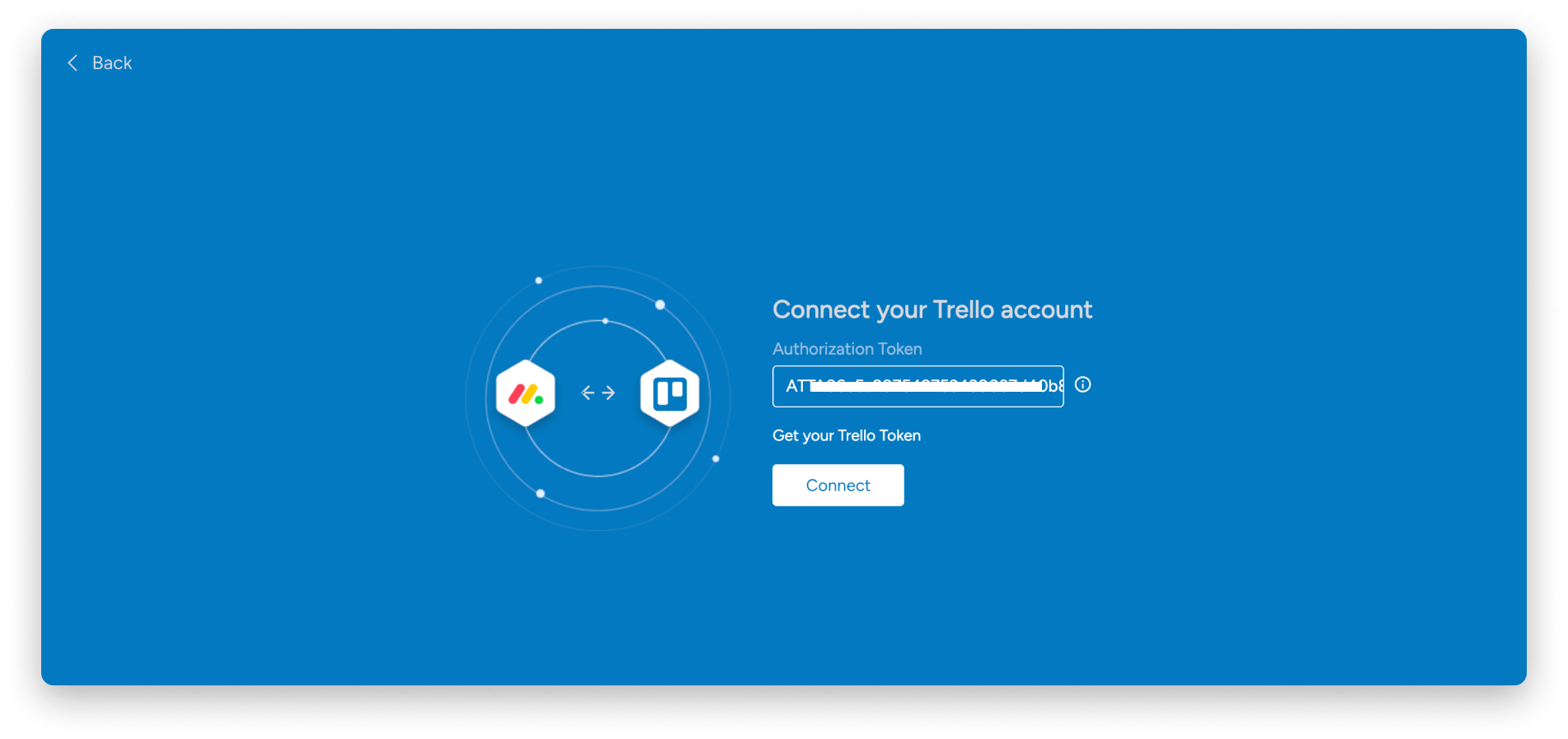
Task: Open the Get your Trello Token link
Action: pos(846,435)
